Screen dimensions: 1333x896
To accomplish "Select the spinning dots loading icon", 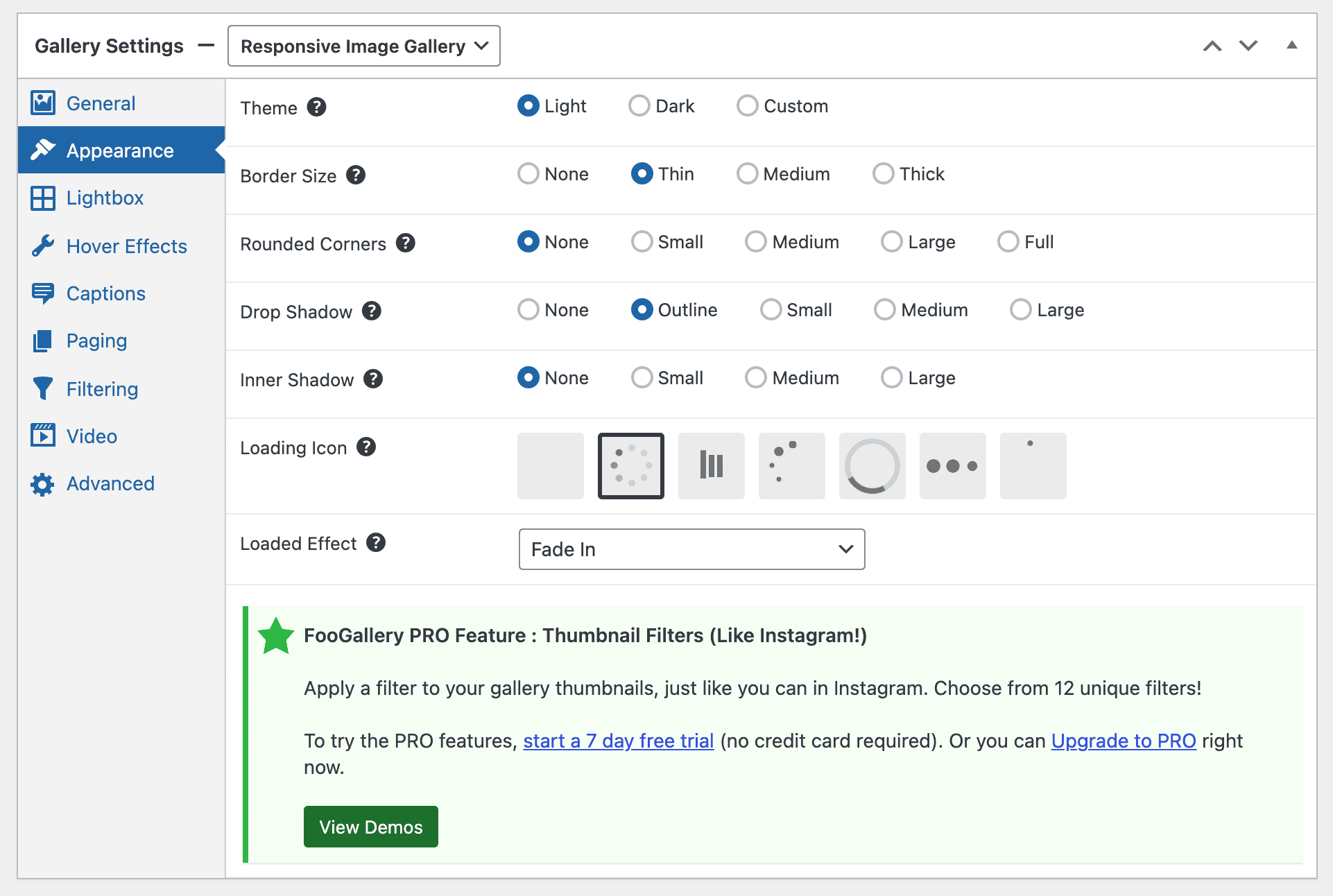I will point(631,465).
